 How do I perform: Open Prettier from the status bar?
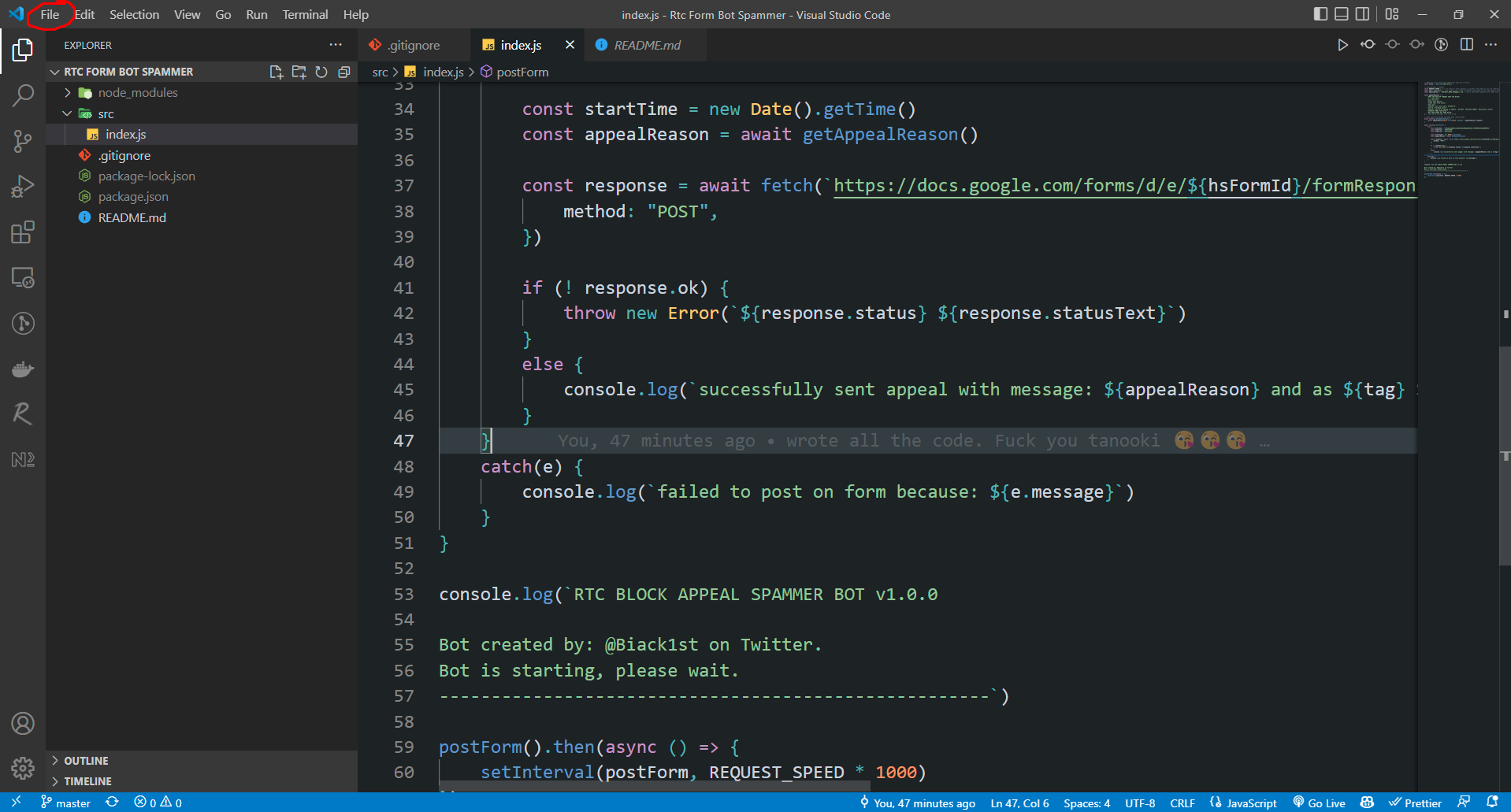(1415, 803)
